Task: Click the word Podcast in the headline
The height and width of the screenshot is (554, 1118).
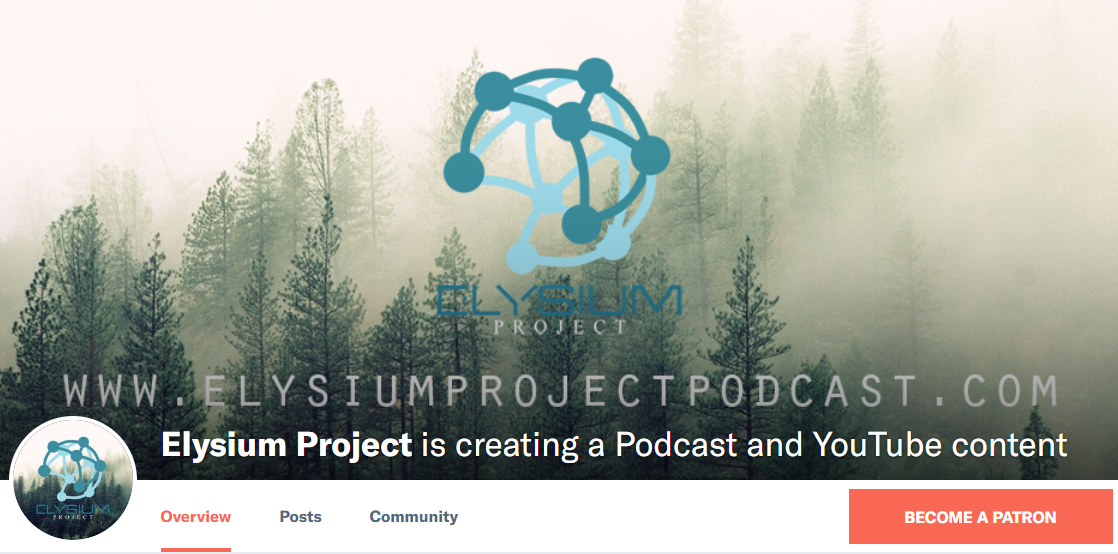Action: pyautogui.click(x=677, y=444)
